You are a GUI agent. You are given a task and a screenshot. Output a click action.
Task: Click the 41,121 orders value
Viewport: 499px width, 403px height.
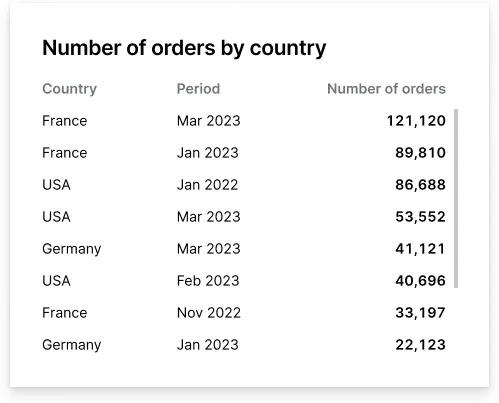coord(420,249)
